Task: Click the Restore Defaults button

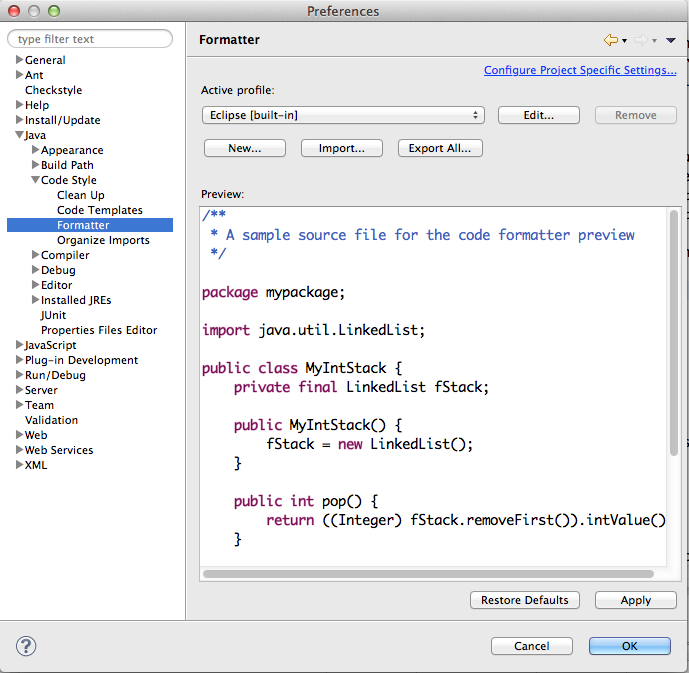Action: [524, 600]
